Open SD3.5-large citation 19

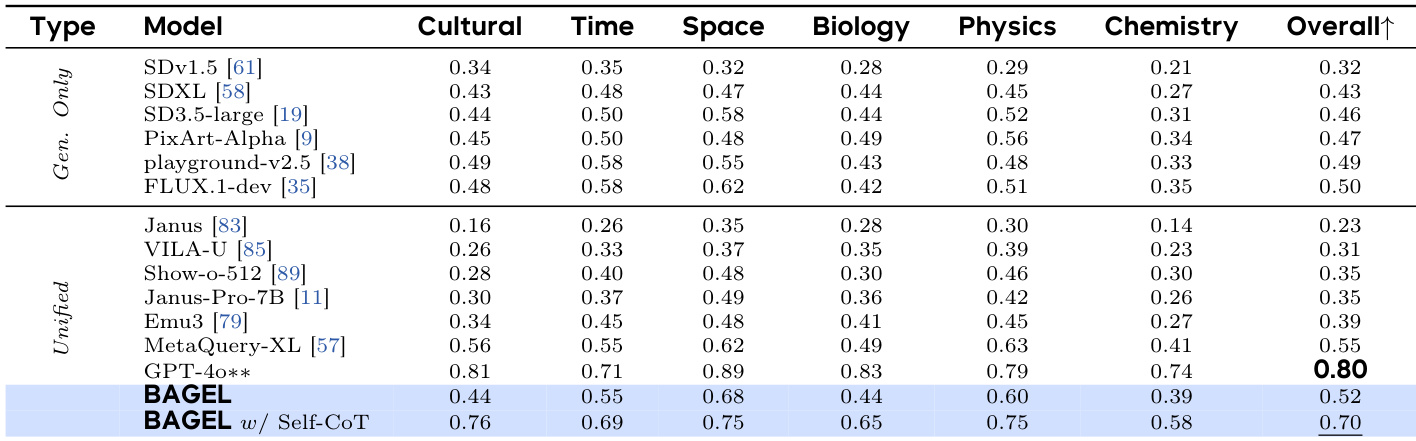pos(294,114)
